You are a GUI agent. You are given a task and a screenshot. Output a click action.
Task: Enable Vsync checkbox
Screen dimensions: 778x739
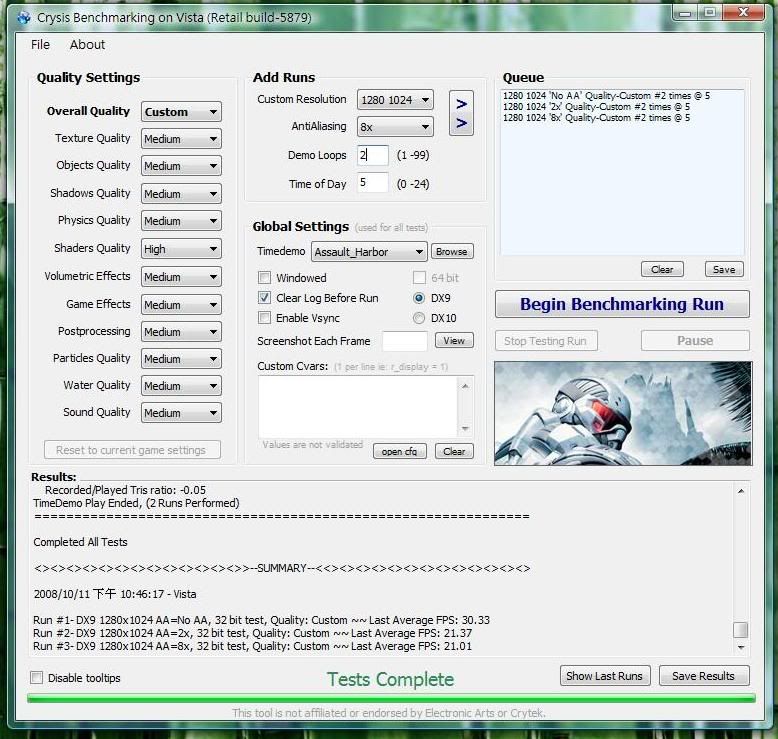click(x=264, y=318)
